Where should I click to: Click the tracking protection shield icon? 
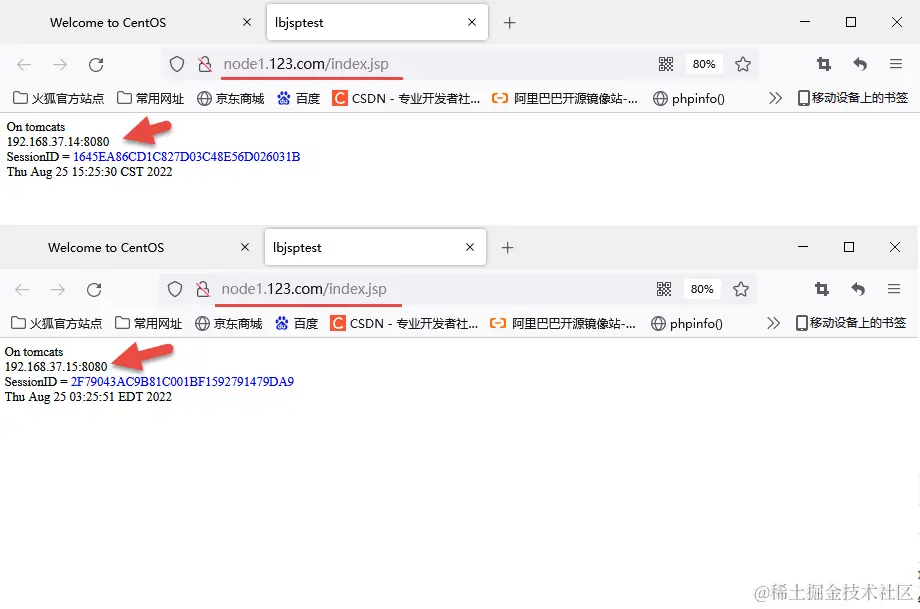coord(176,62)
